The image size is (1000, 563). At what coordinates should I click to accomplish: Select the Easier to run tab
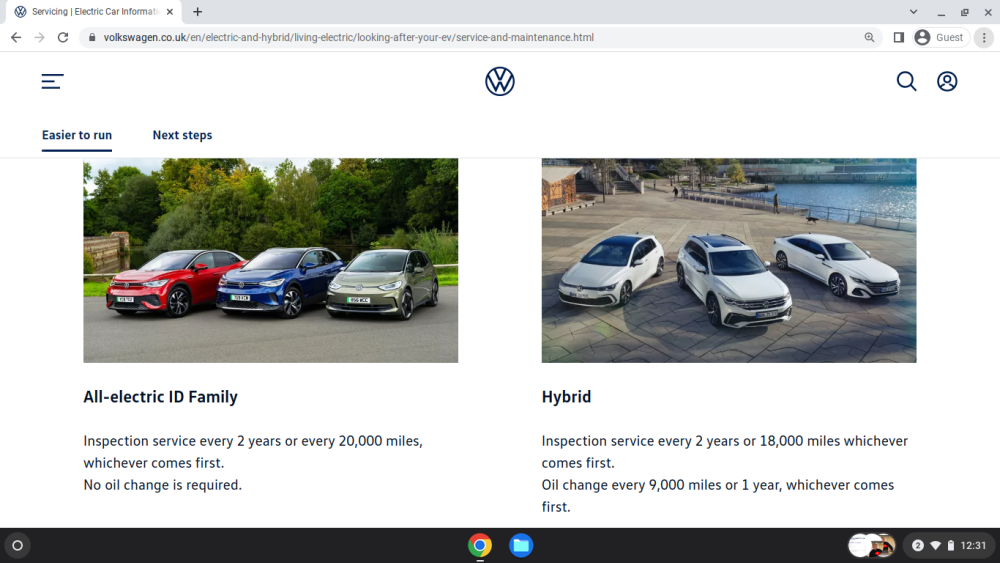[77, 135]
